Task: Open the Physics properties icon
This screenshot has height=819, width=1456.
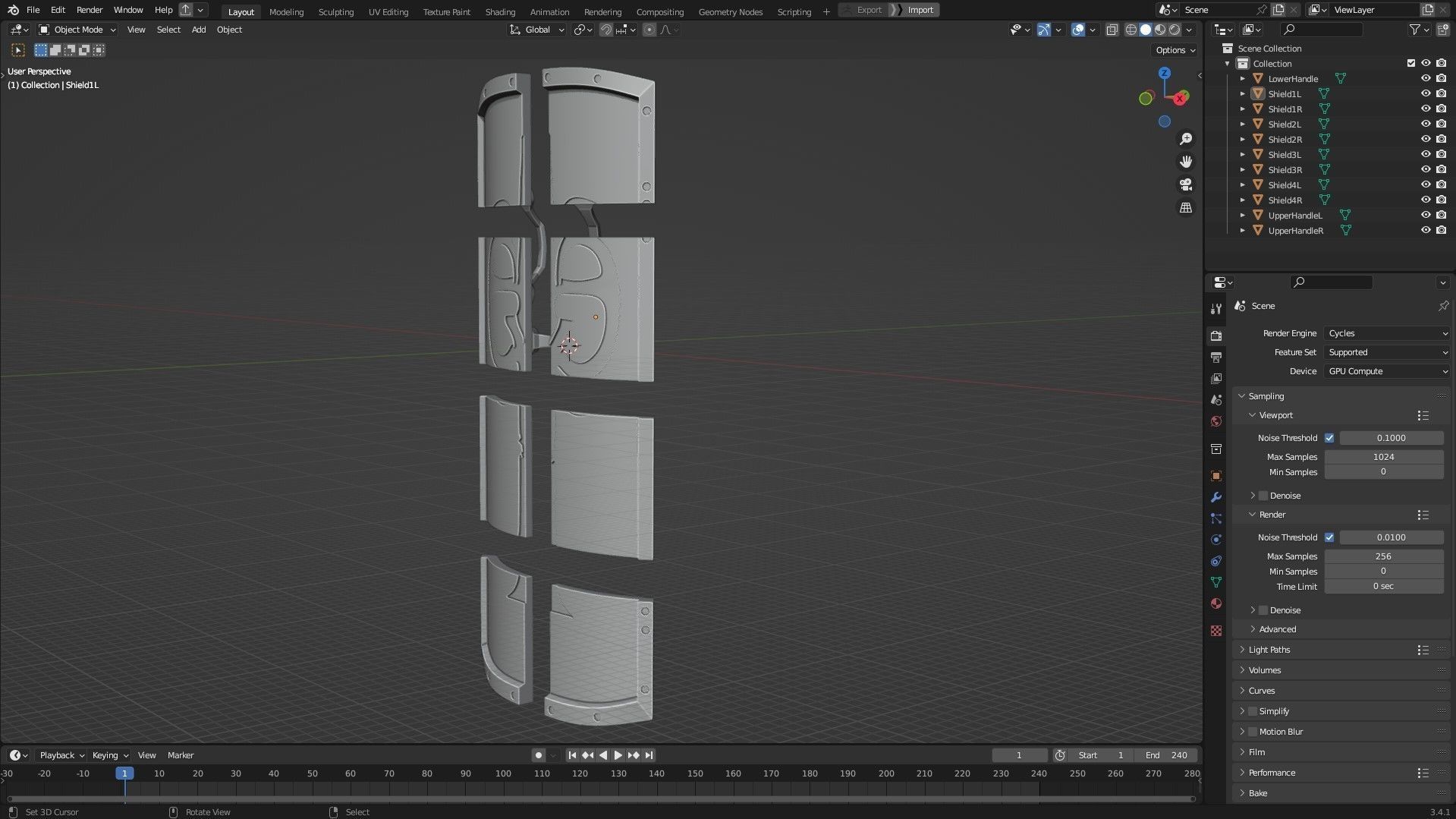Action: pos(1216,540)
